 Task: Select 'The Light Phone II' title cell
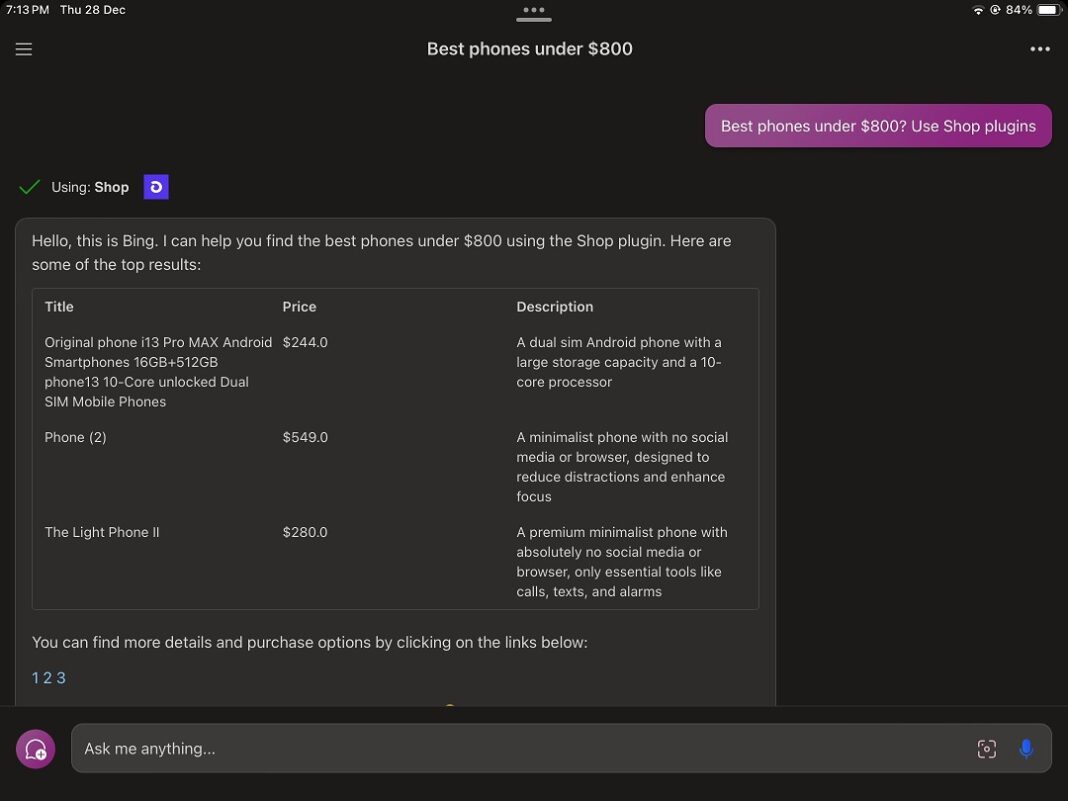[102, 532]
